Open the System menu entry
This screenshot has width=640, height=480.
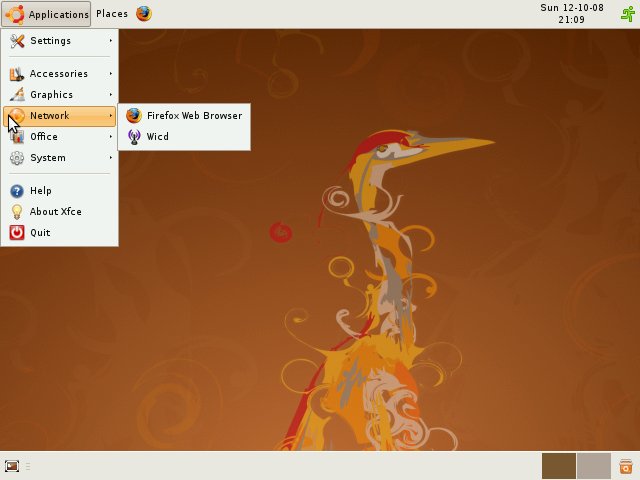60,158
